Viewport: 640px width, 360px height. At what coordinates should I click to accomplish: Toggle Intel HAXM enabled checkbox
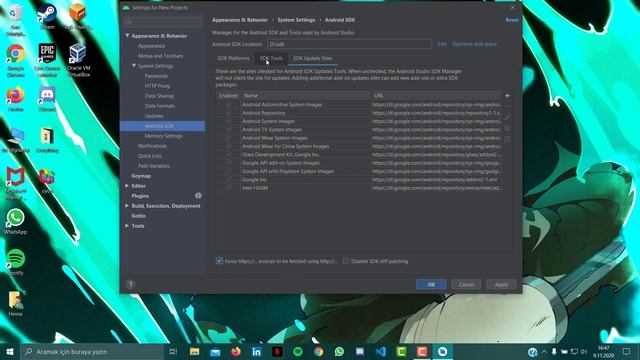pyautogui.click(x=228, y=188)
